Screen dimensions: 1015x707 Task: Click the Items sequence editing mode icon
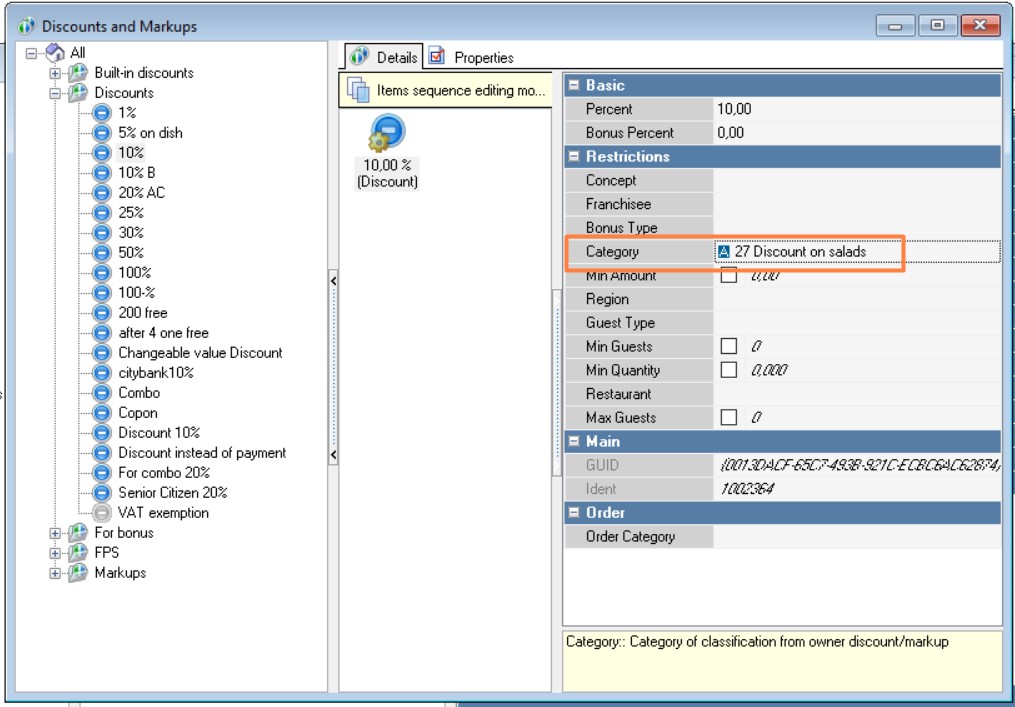coord(358,91)
